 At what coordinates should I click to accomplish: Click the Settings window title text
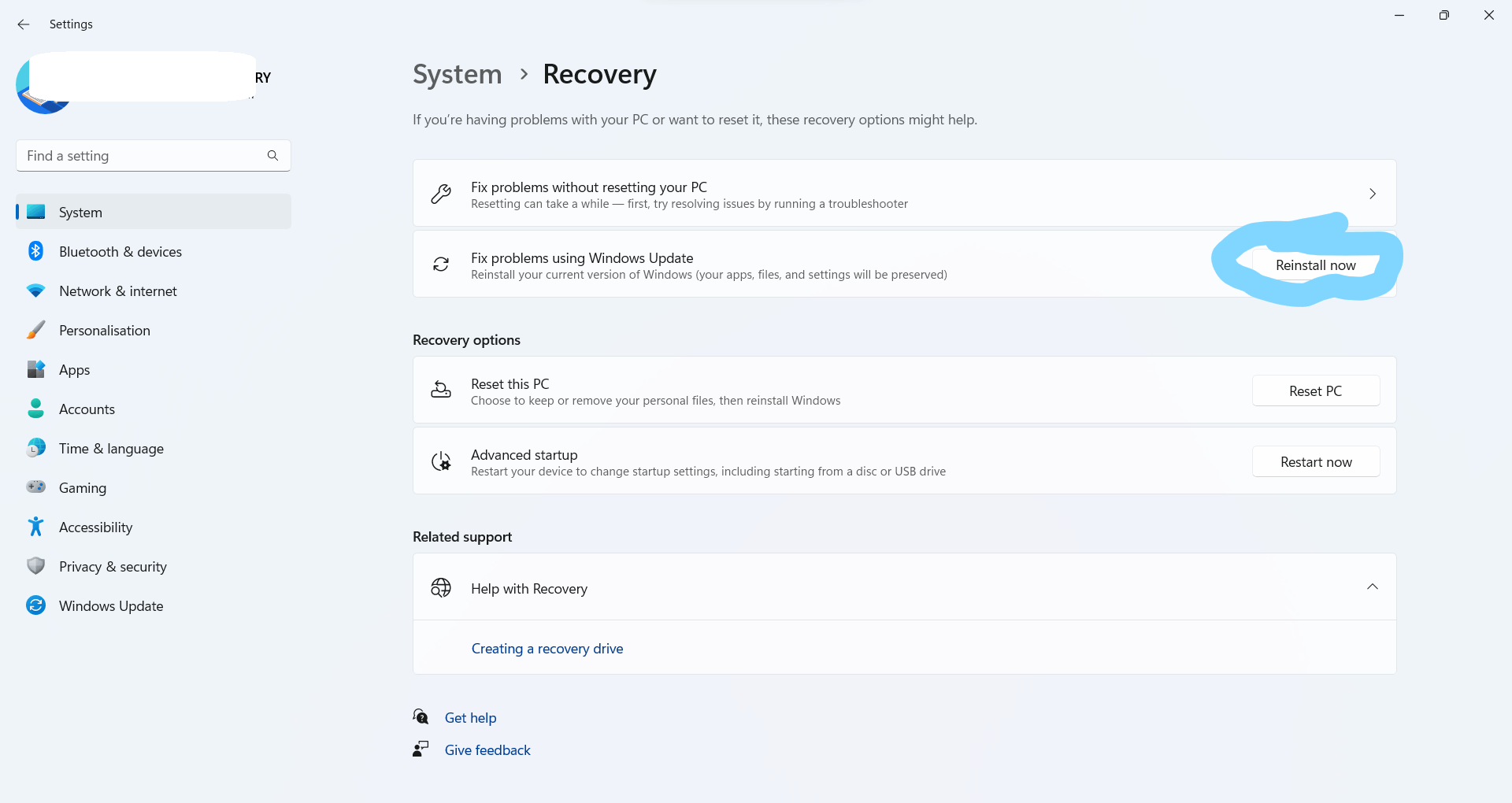(71, 24)
